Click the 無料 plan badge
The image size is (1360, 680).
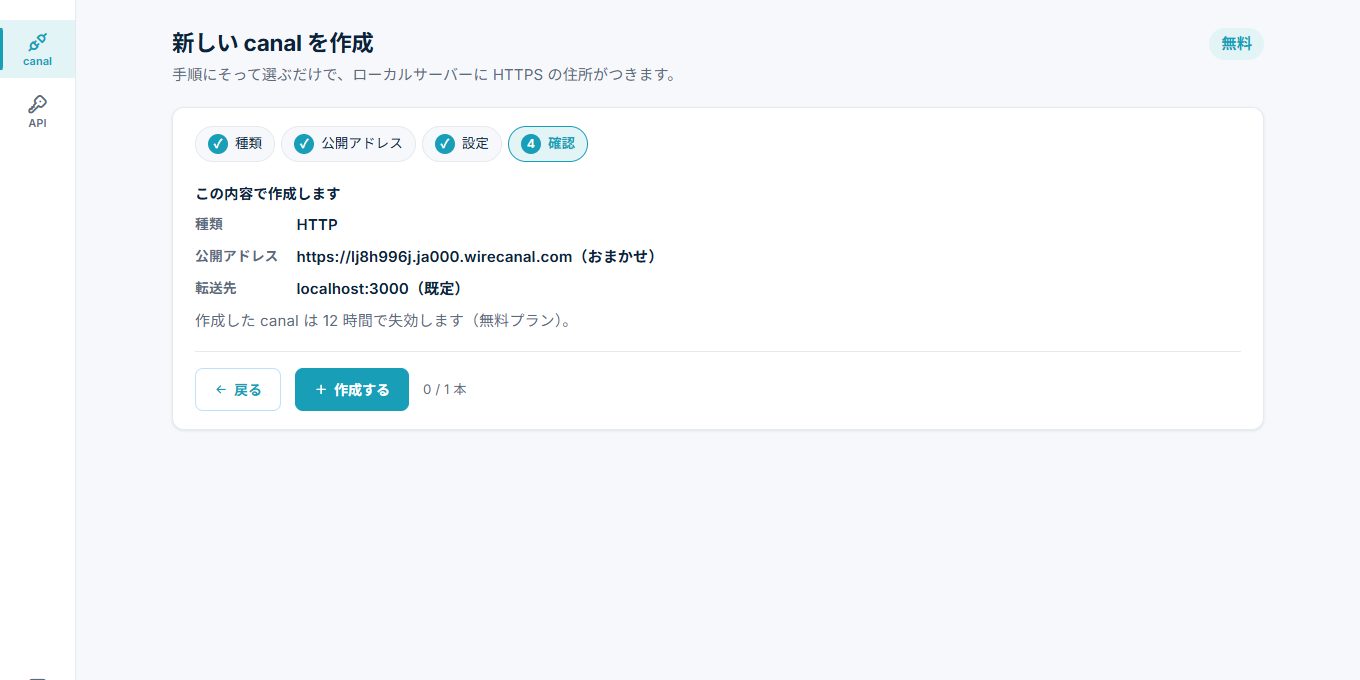(1236, 44)
